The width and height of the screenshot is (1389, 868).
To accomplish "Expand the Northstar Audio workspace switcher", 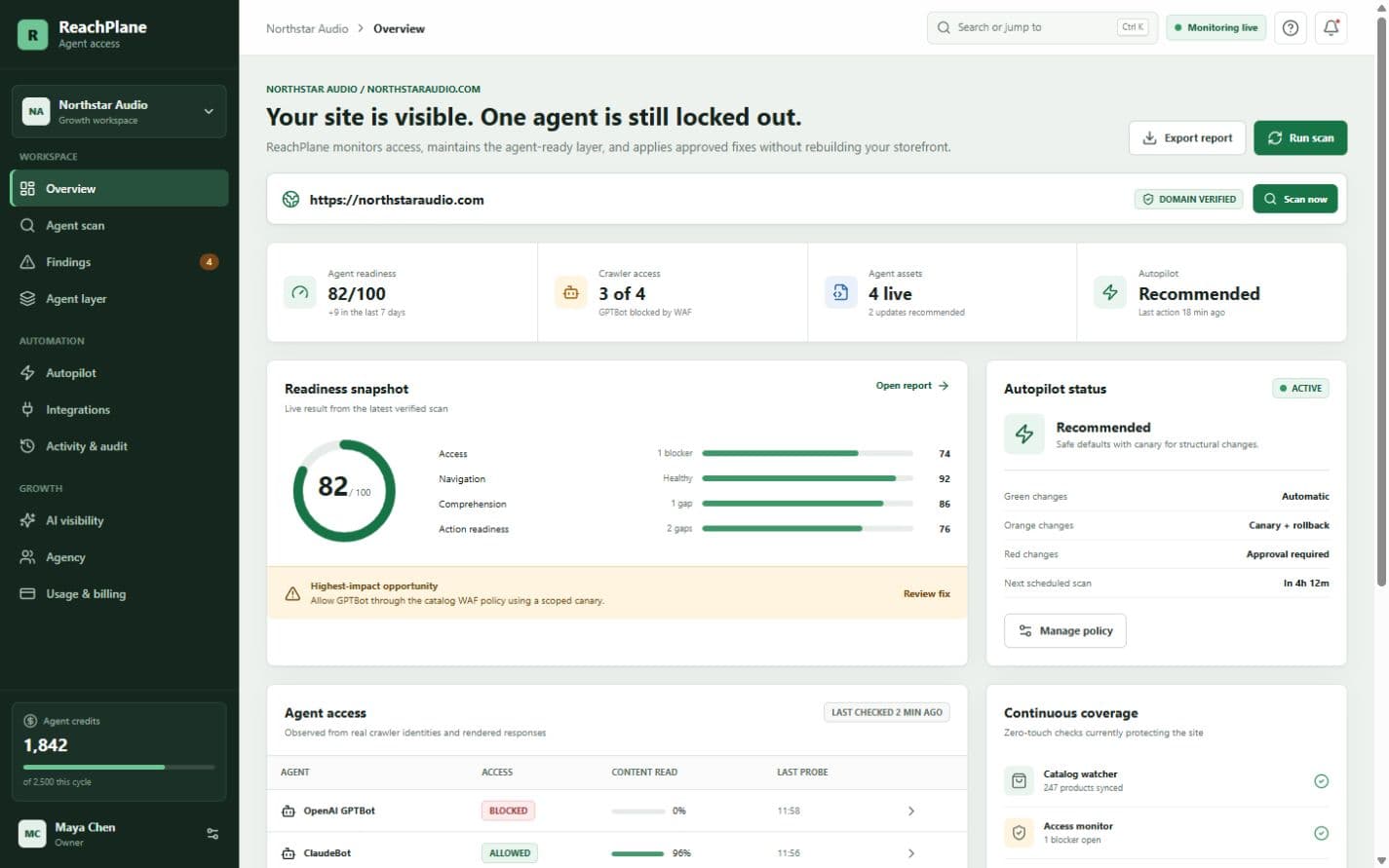I will point(119,112).
